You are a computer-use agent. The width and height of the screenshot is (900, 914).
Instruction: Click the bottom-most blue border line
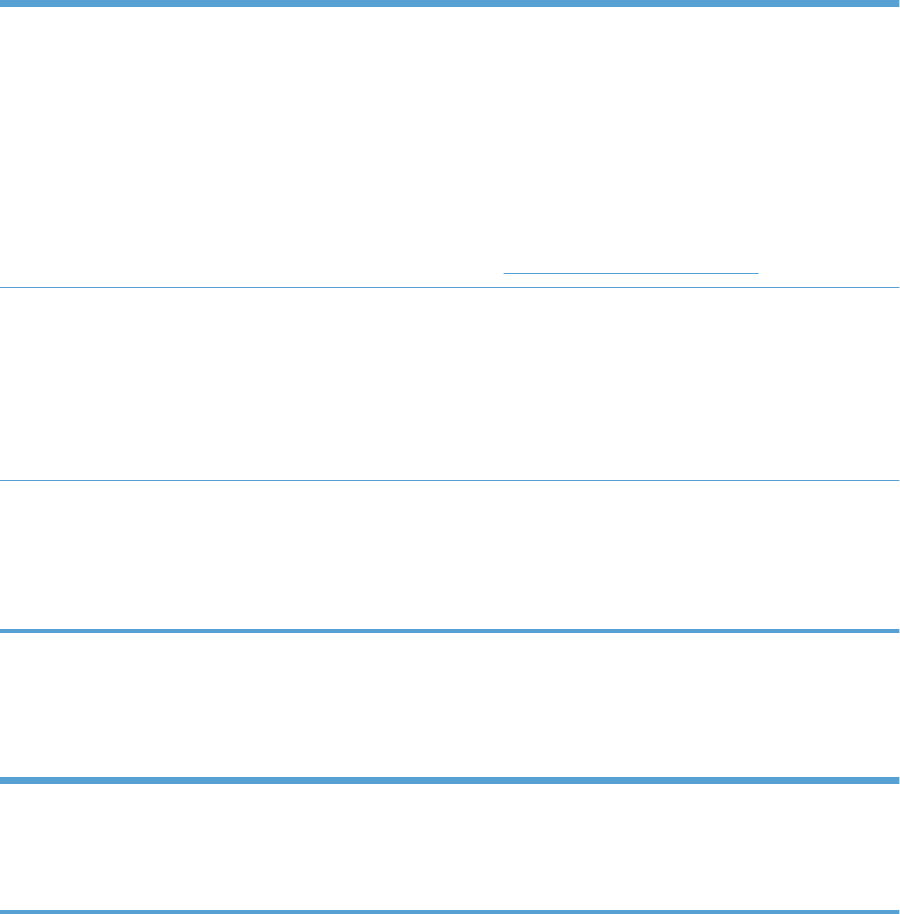(x=450, y=910)
